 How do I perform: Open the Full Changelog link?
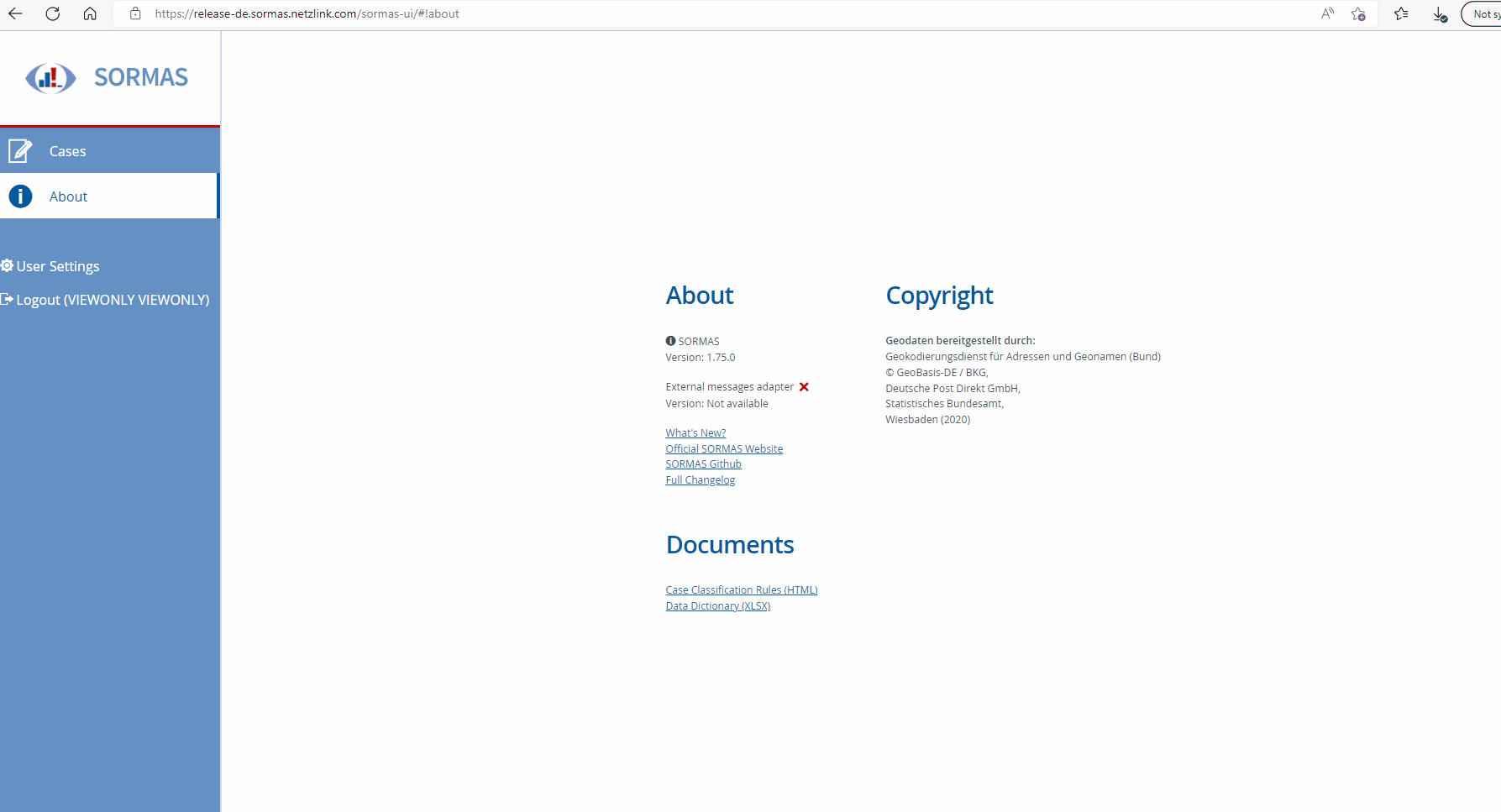point(700,479)
